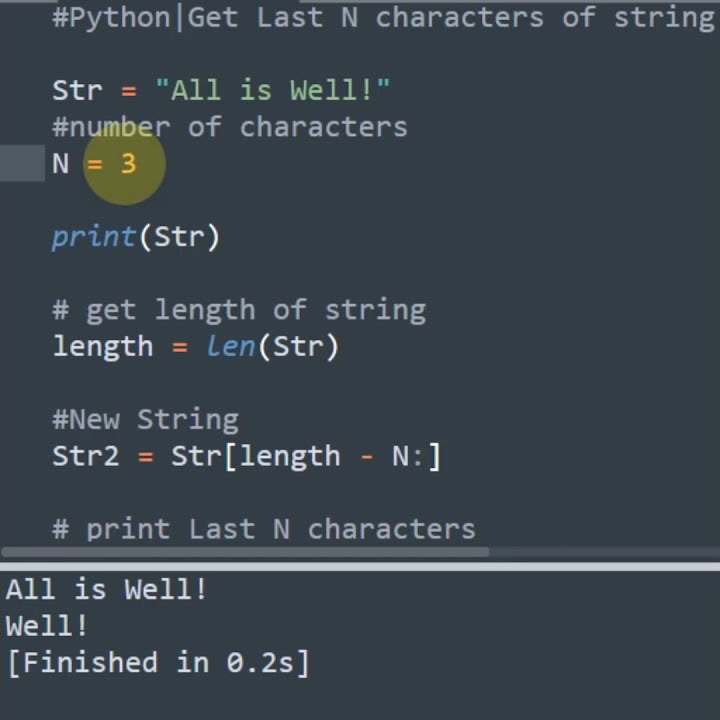Viewport: 720px width, 720px height.
Task: Place cursor in the Str2 variable name
Action: pyautogui.click(x=85, y=456)
